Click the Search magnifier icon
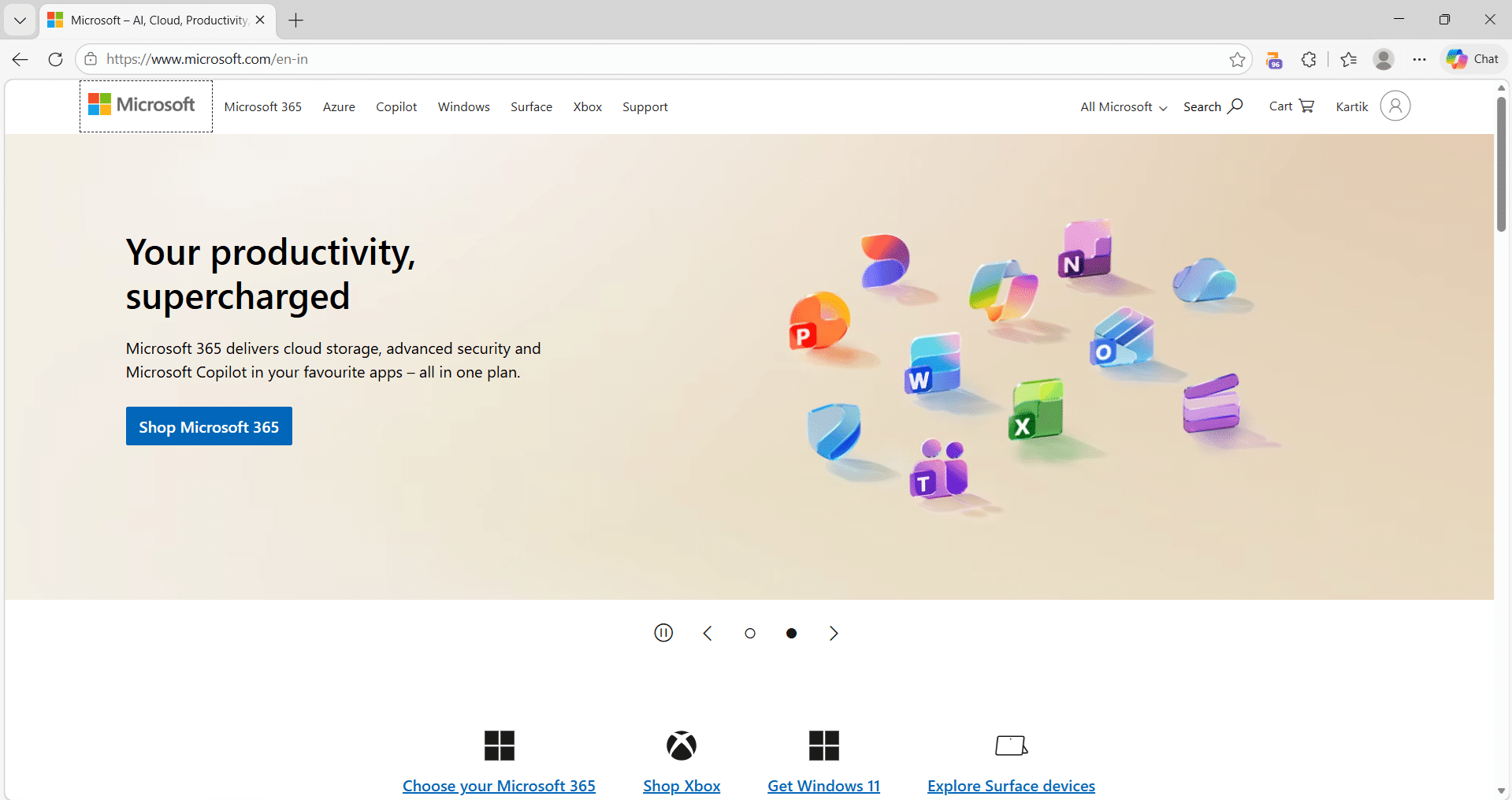1512x800 pixels. click(x=1235, y=106)
